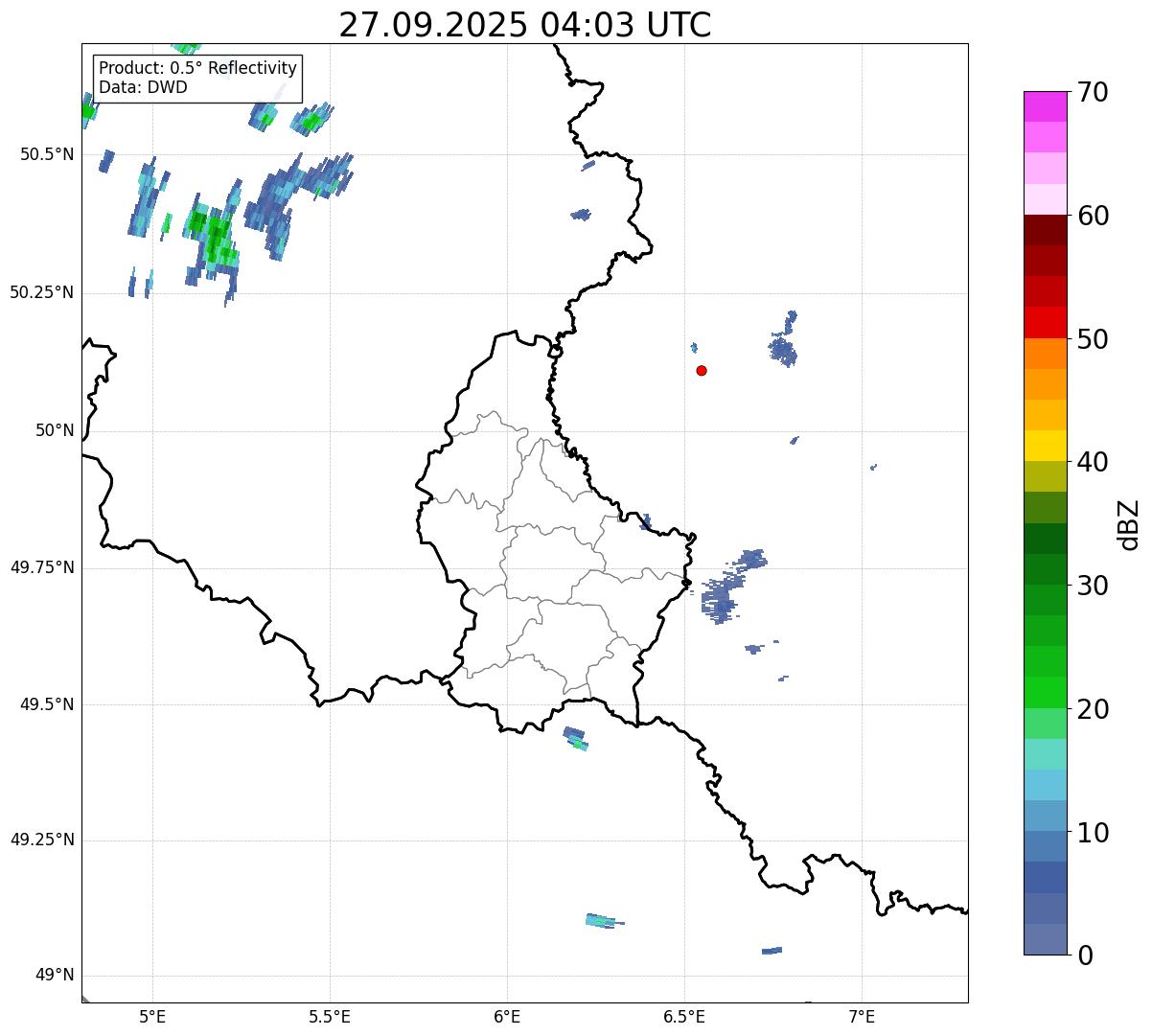Click the 5.5°E longitude label
Viewport: 1152px width, 1036px height.
(331, 1016)
